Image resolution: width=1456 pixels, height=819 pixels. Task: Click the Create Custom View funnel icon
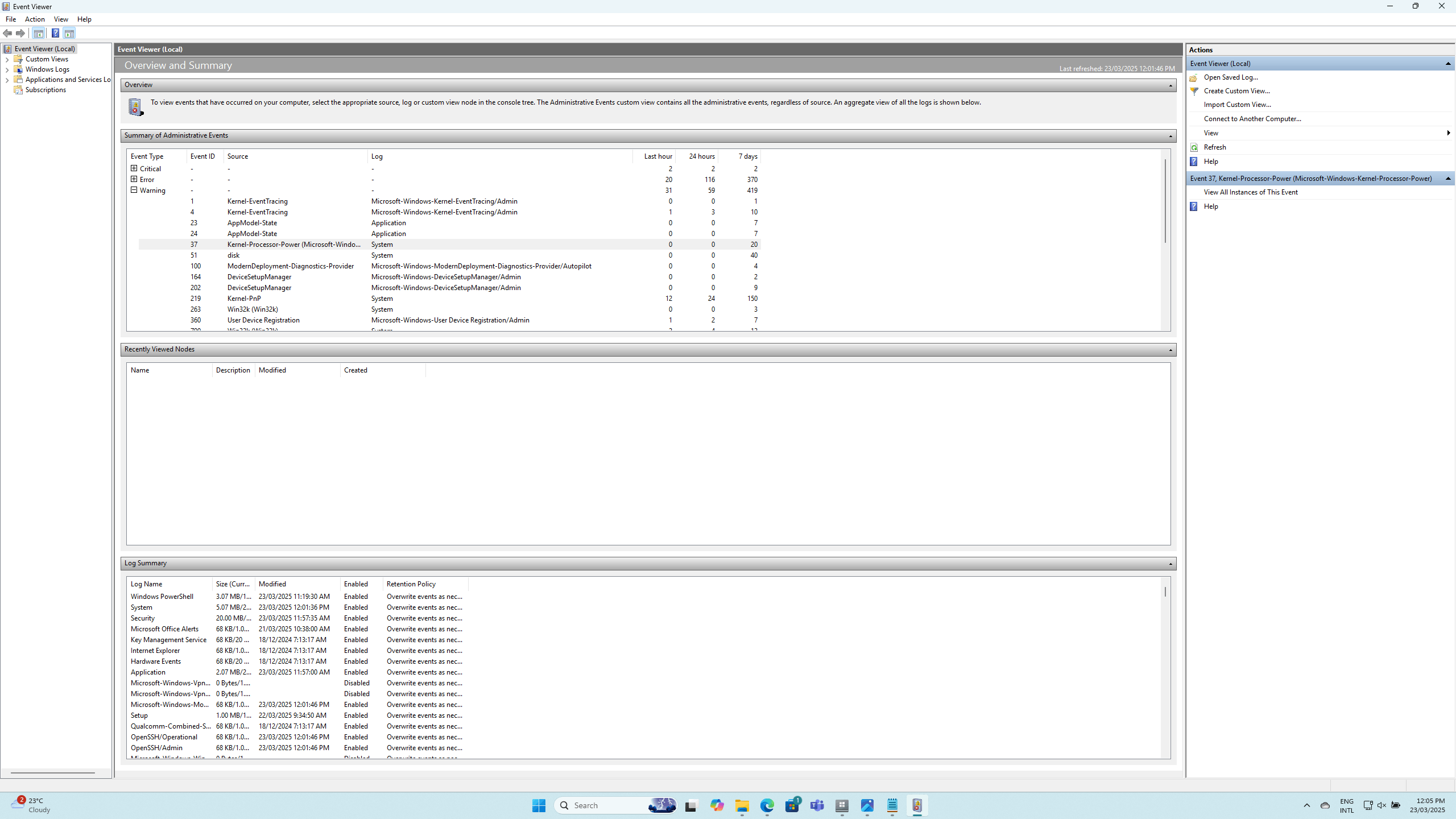tap(1194, 91)
